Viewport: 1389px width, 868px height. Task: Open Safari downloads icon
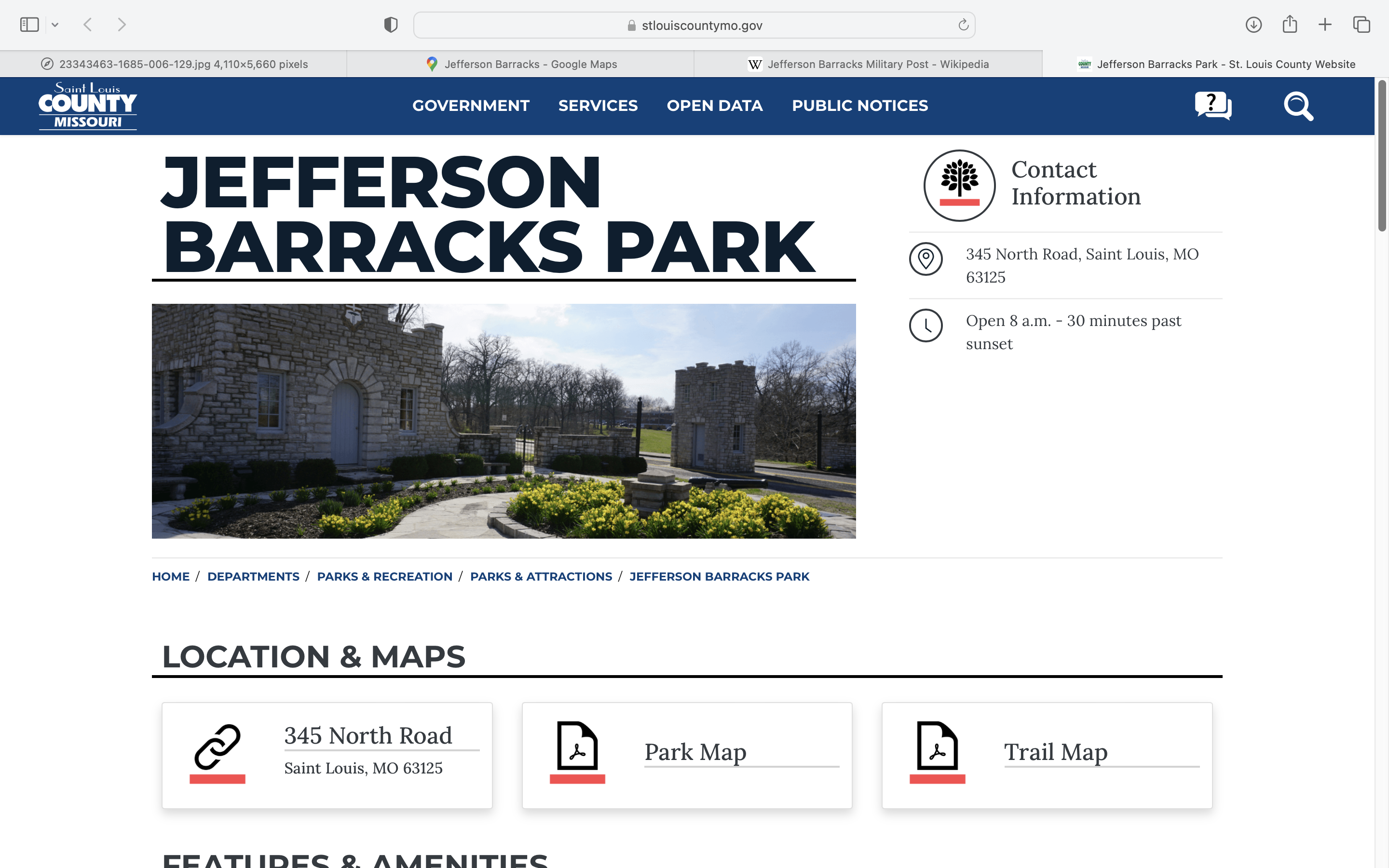1253,25
